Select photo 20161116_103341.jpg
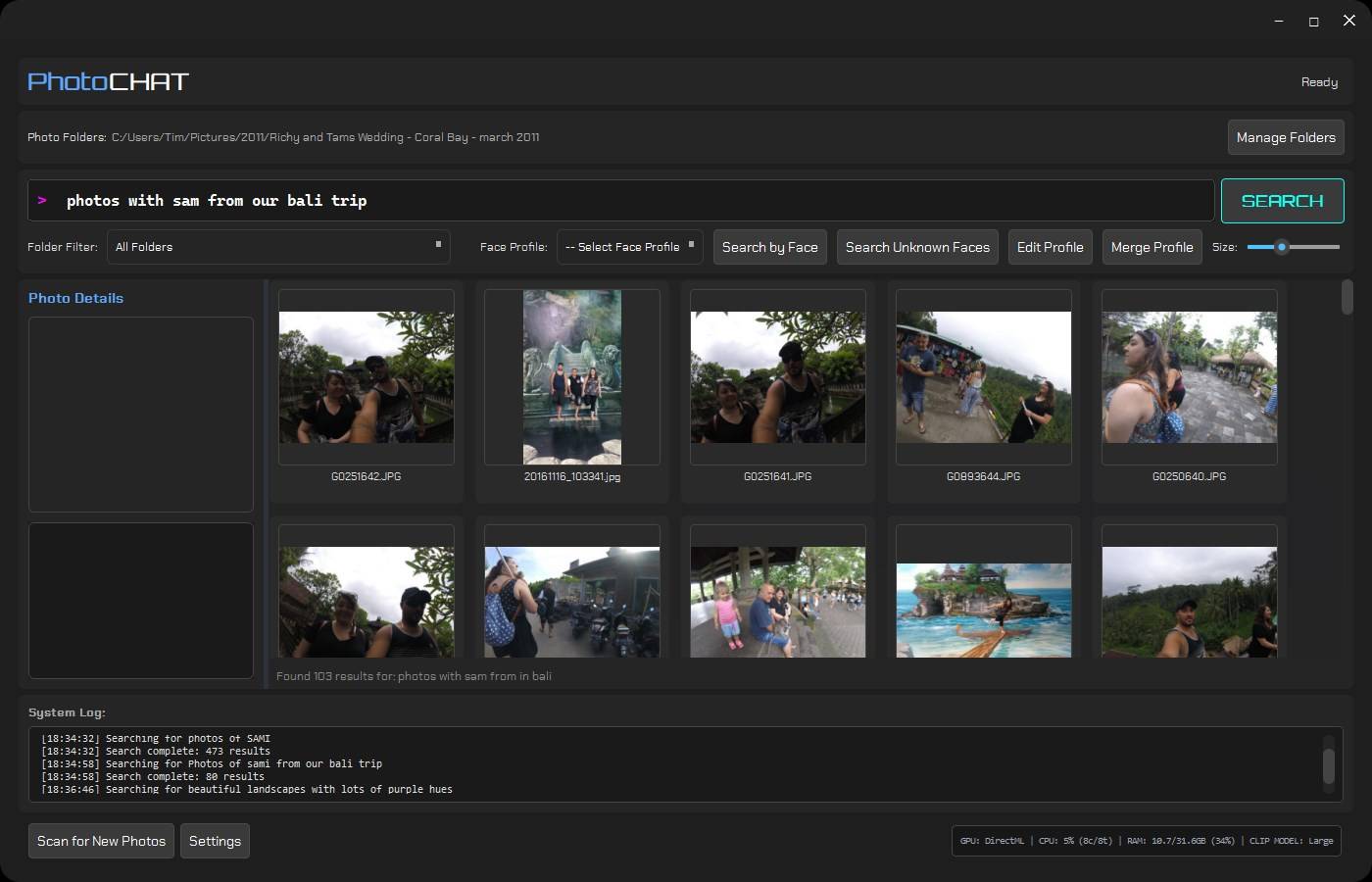The width and height of the screenshot is (1372, 882). click(571, 377)
